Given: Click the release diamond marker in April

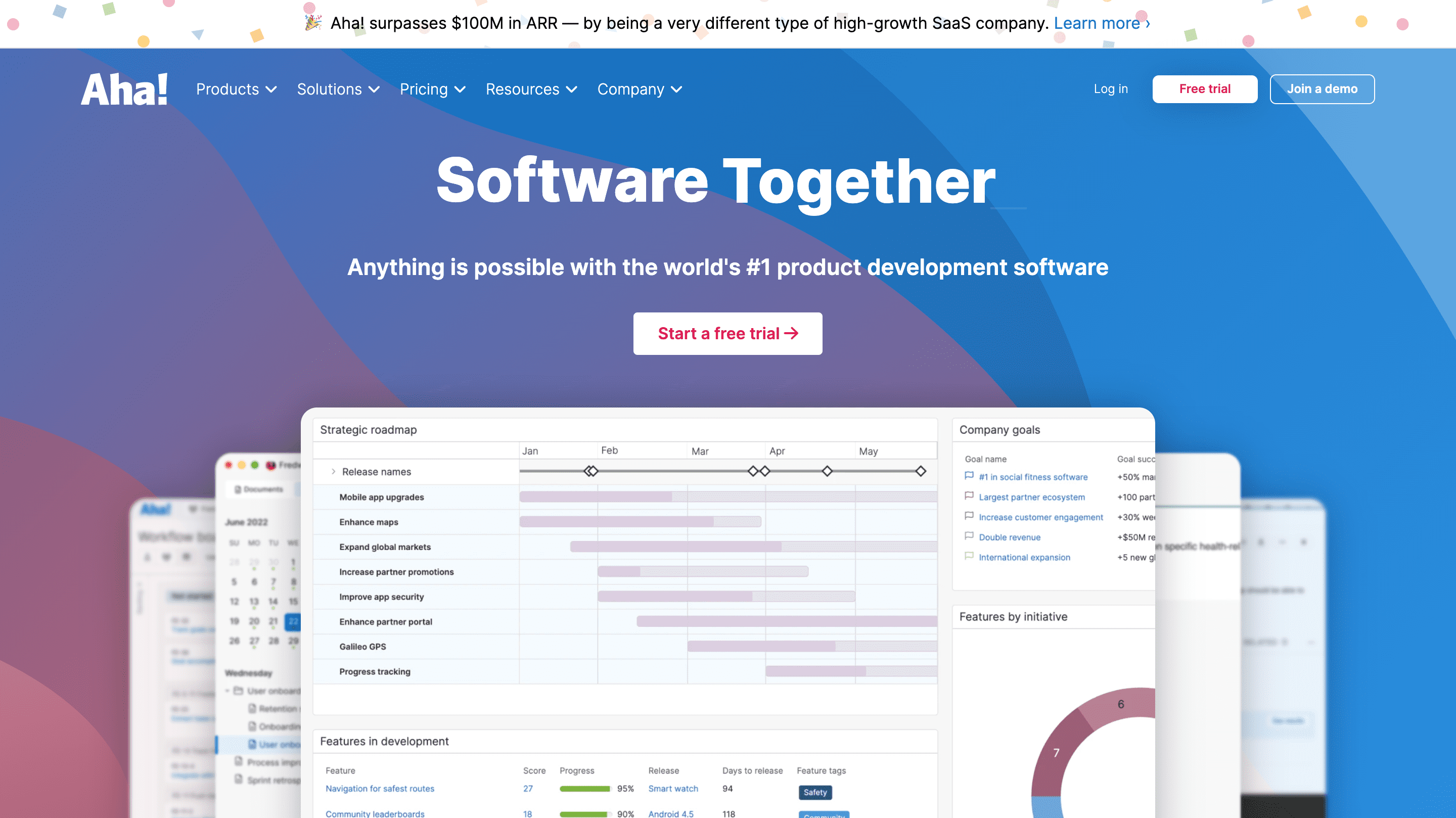Looking at the screenshot, I should coord(827,471).
